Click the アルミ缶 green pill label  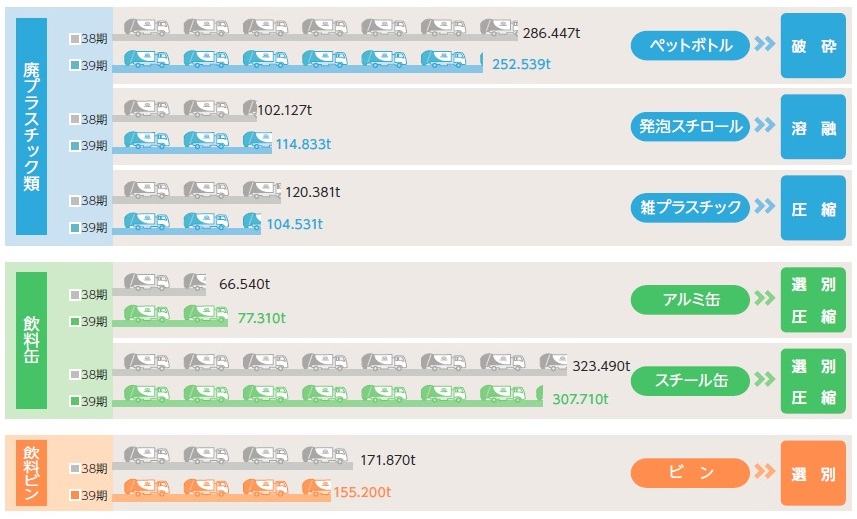tap(690, 298)
